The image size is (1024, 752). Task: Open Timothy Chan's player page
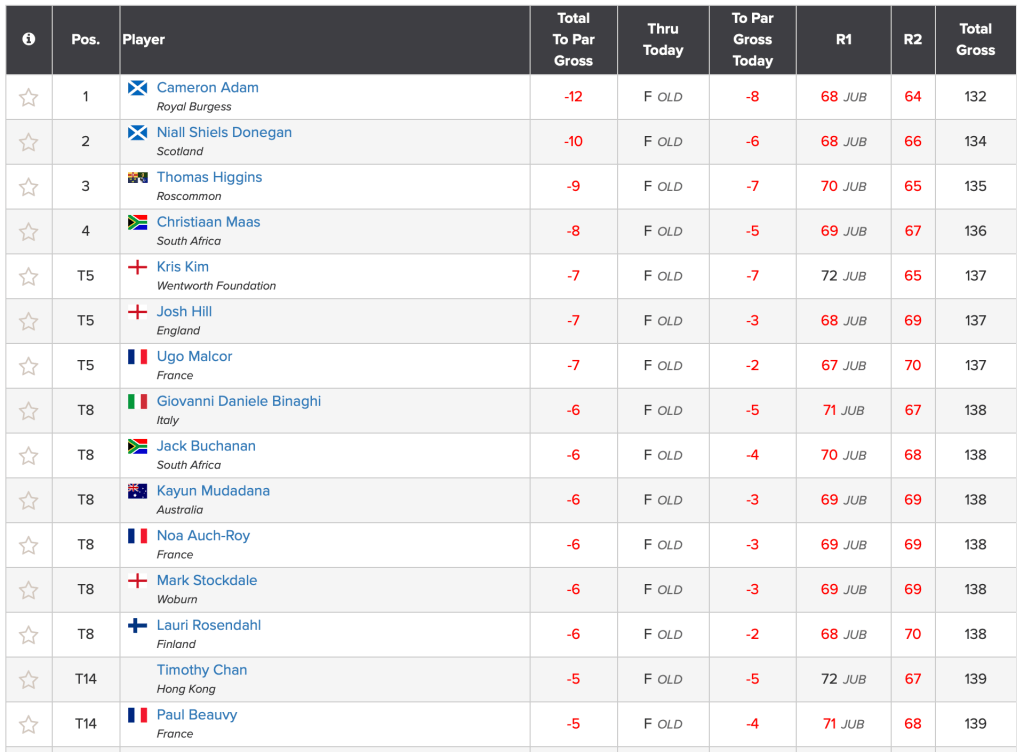point(201,670)
